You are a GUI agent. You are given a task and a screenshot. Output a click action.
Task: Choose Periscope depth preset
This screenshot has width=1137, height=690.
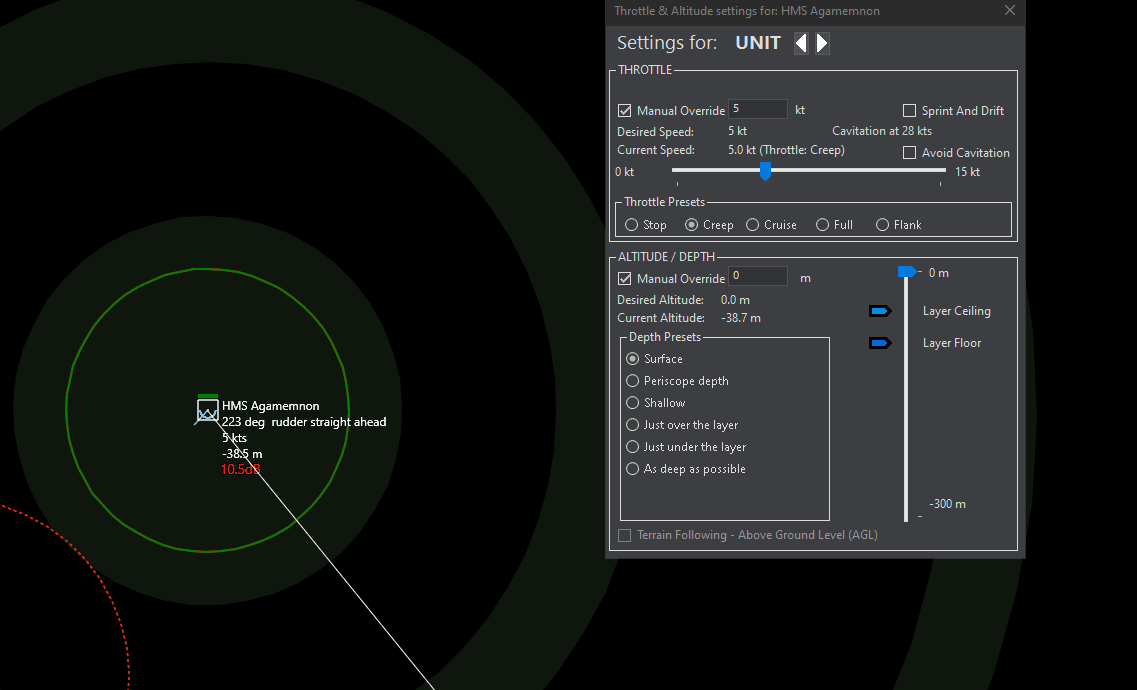click(632, 381)
